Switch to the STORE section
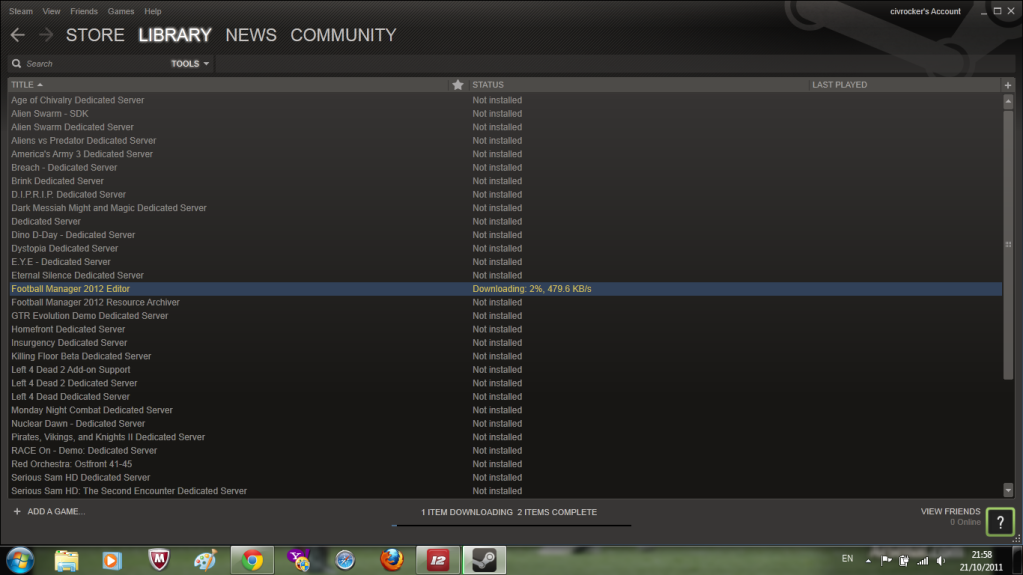 (x=95, y=35)
